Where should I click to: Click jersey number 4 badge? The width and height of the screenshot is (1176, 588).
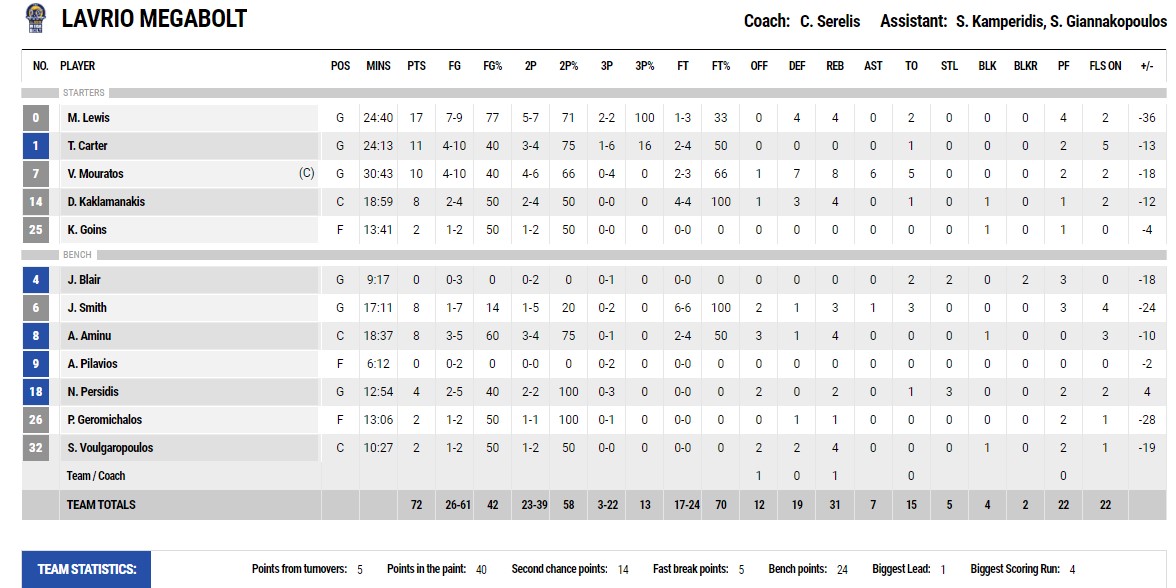[x=36, y=280]
